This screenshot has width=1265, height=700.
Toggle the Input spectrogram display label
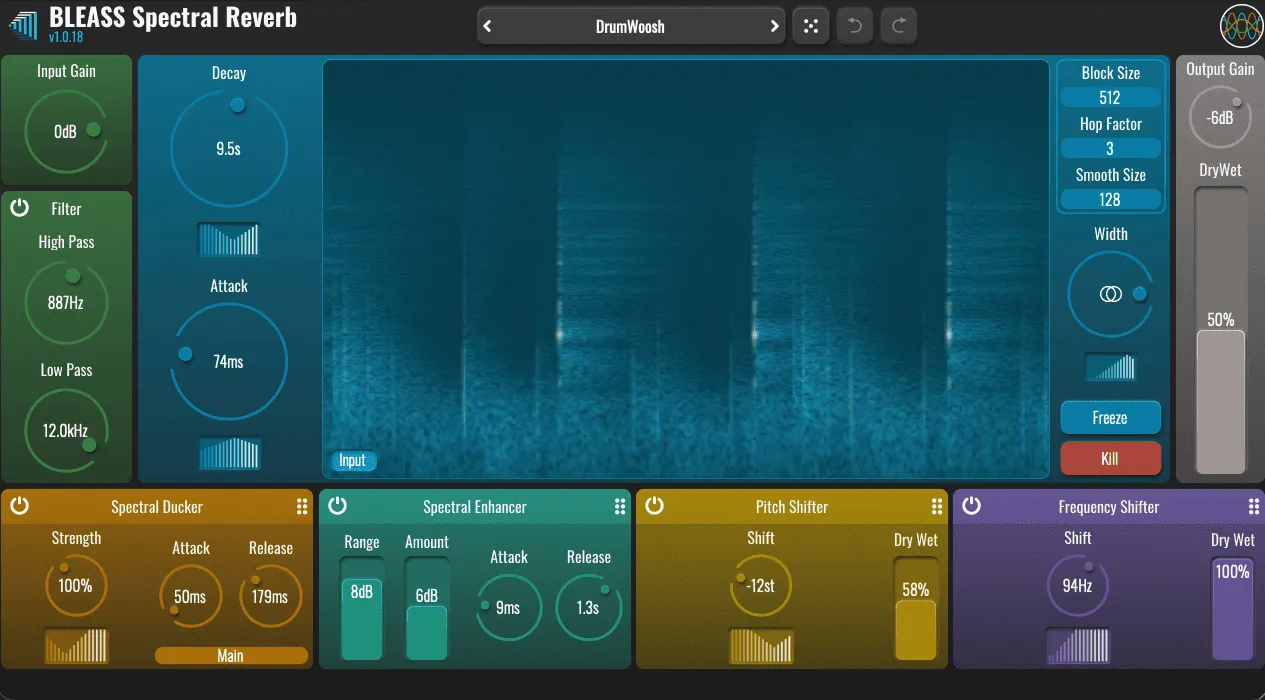tap(353, 460)
